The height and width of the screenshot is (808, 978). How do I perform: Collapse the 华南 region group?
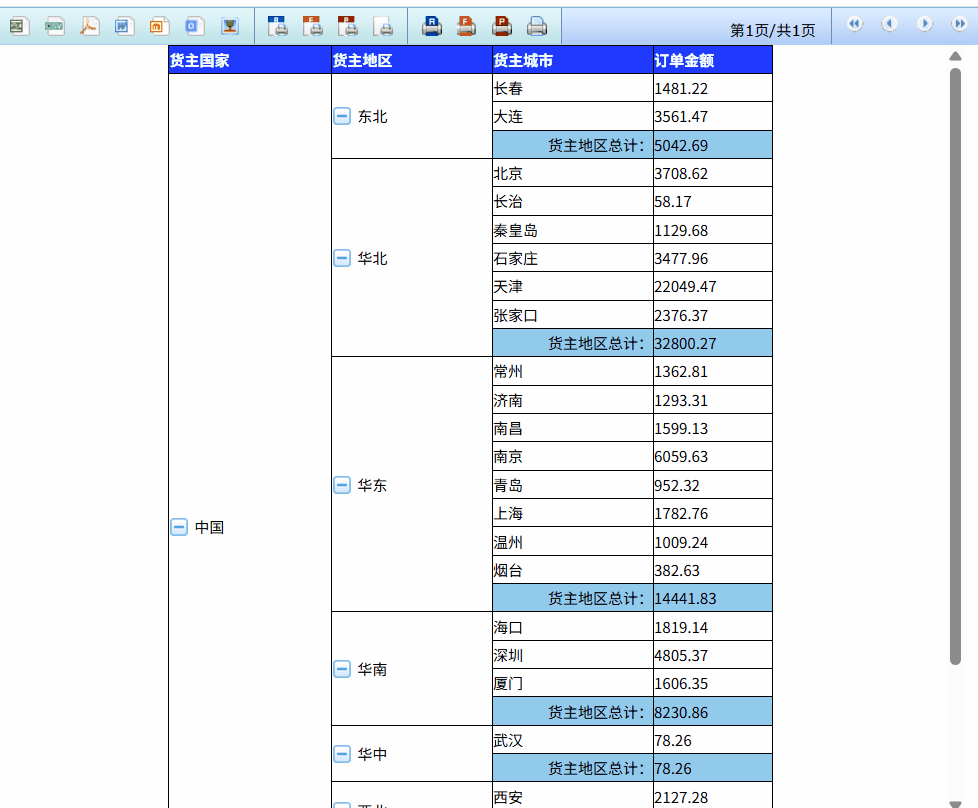342,669
